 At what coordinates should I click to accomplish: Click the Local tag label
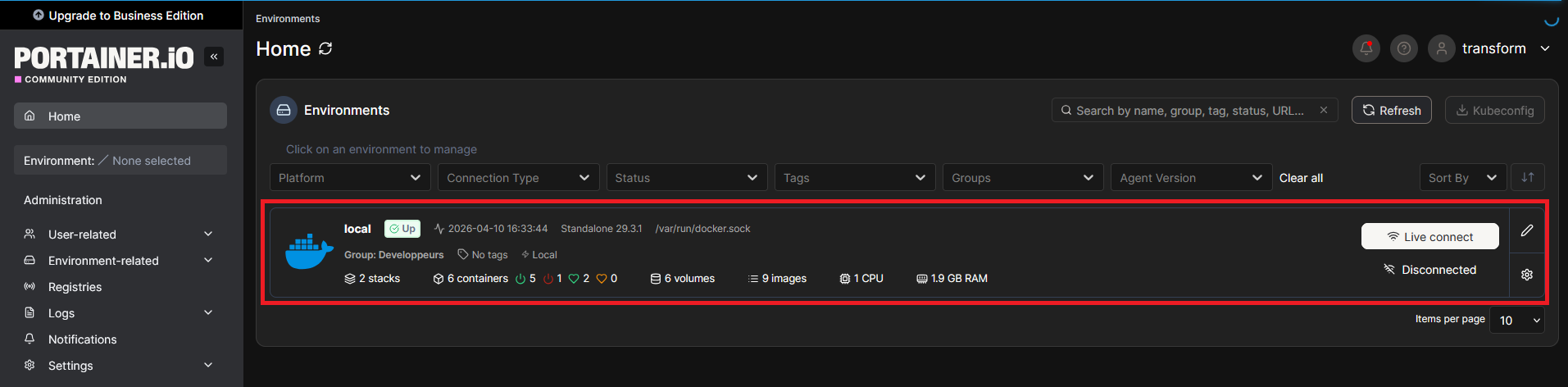(539, 255)
